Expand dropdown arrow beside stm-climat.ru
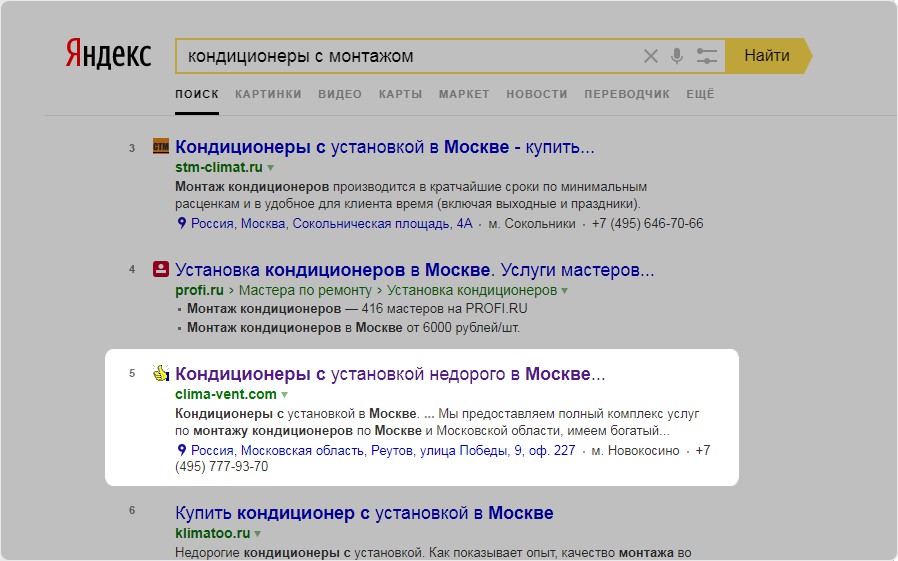 tap(271, 168)
